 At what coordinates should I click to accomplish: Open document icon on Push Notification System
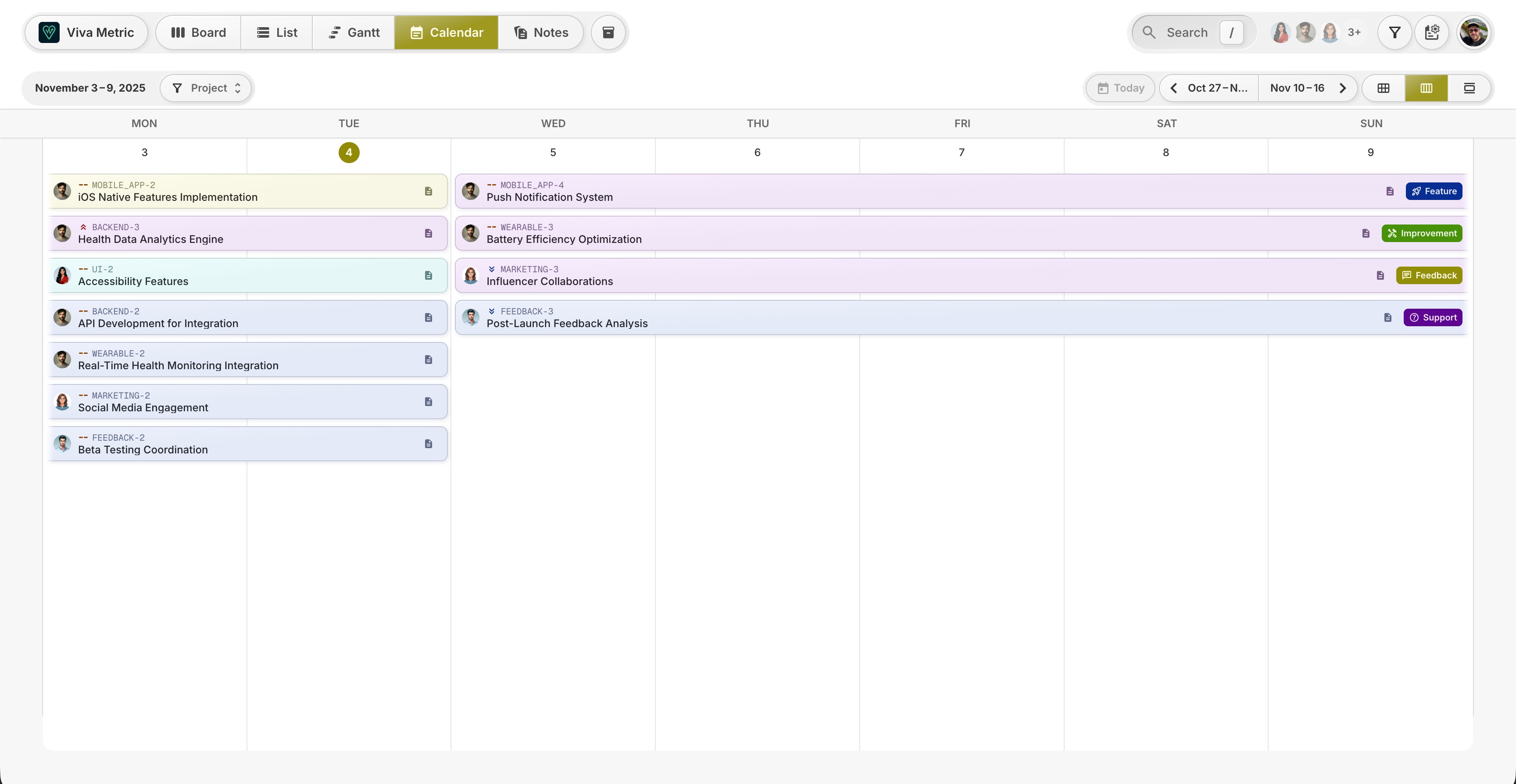click(1390, 191)
